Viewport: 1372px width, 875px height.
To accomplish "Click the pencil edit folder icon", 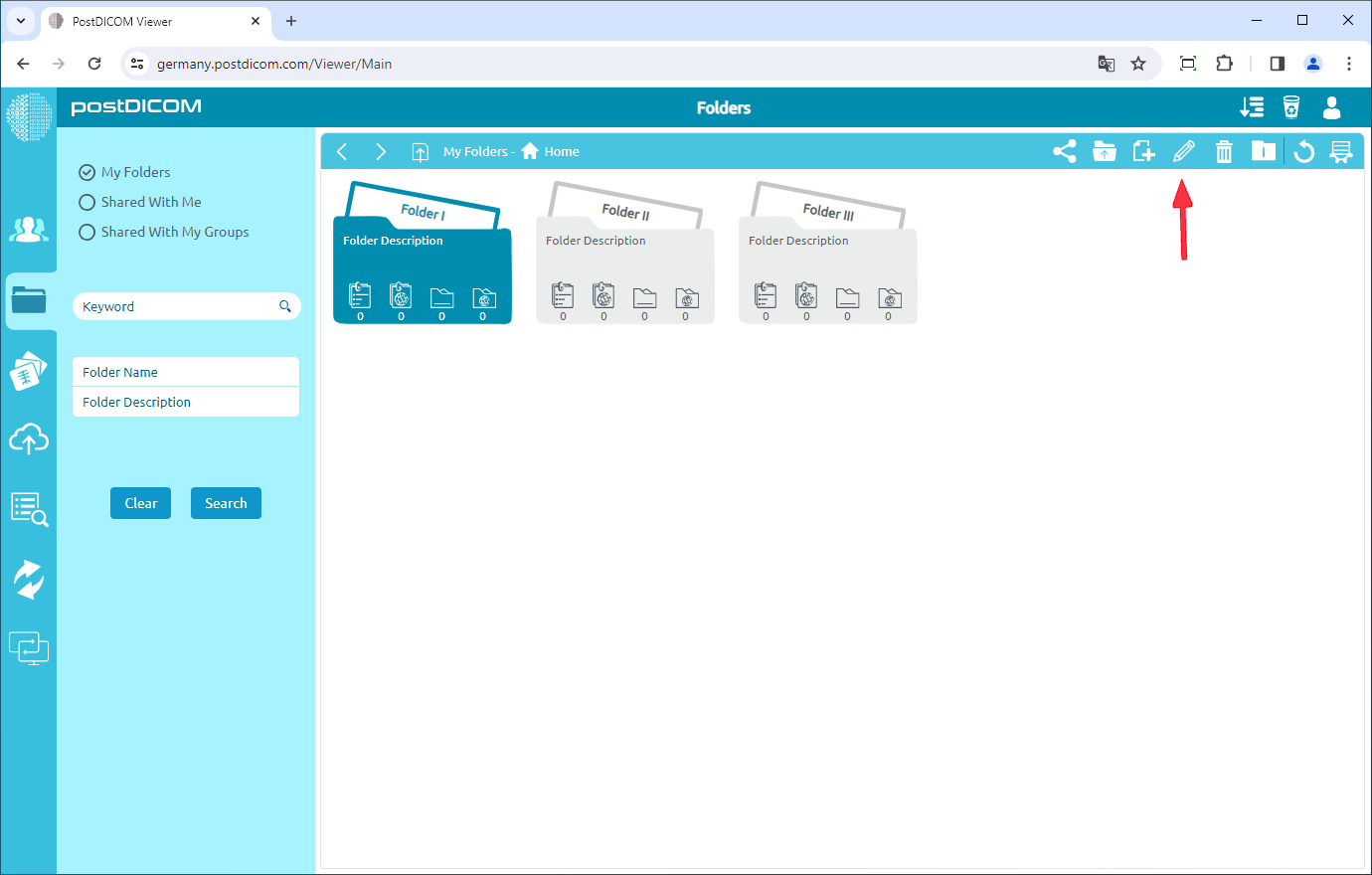I will (x=1183, y=151).
